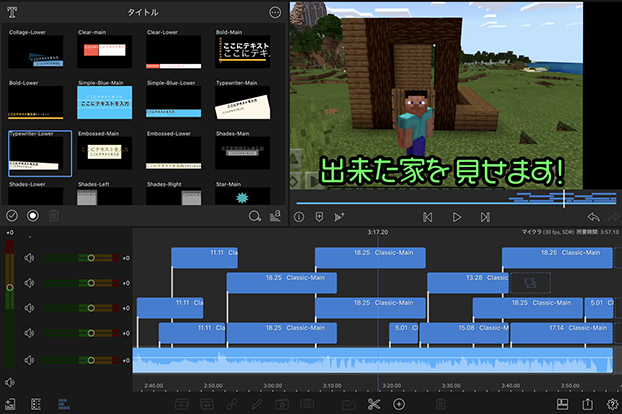Tap the circular record-style button below library
622x414 pixels.
(x=33, y=216)
